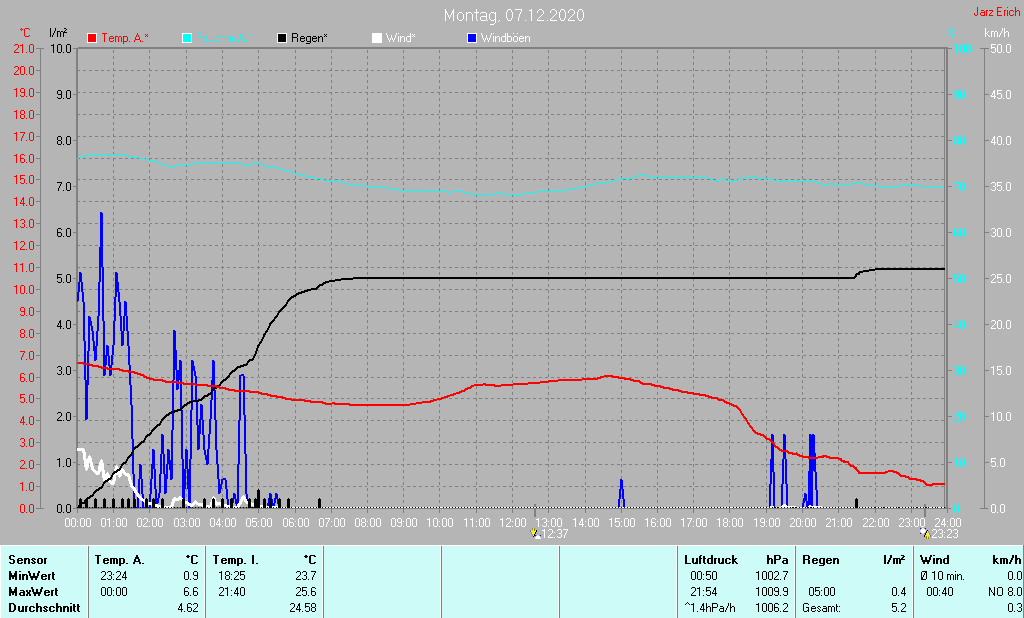Click the 'Ø 10 min.' wind label

[943, 576]
